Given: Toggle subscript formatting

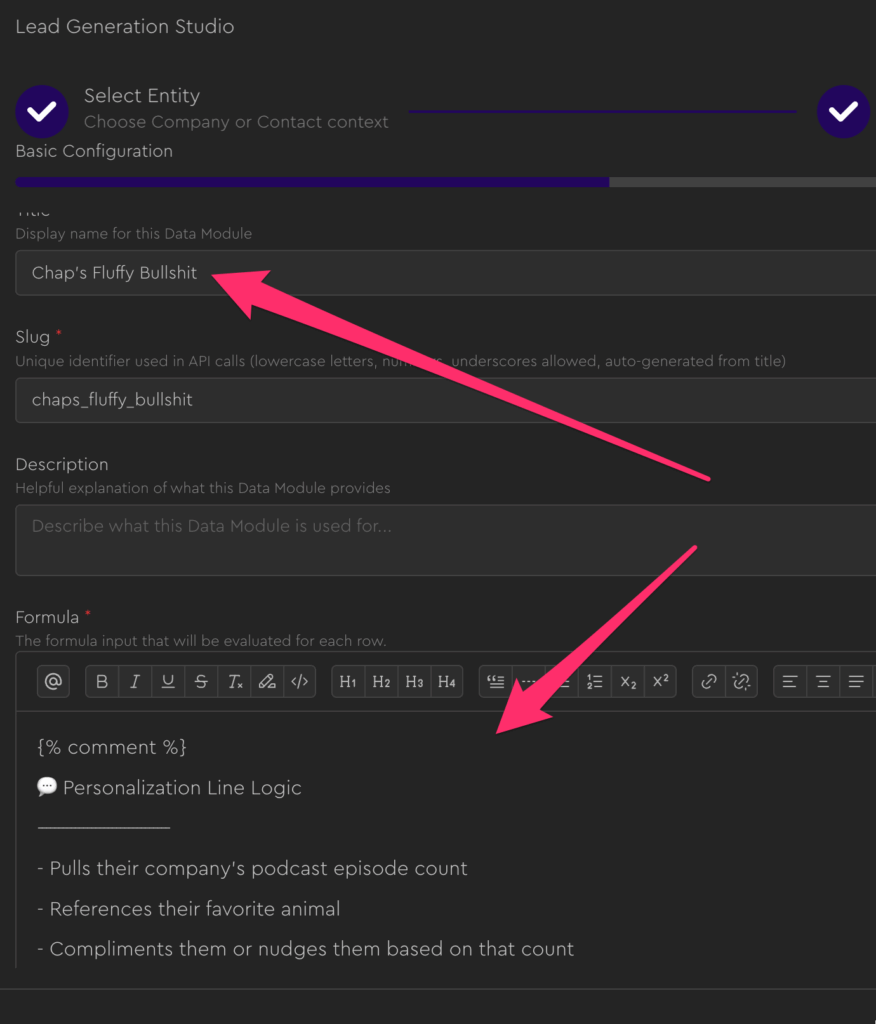Looking at the screenshot, I should pyautogui.click(x=628, y=682).
